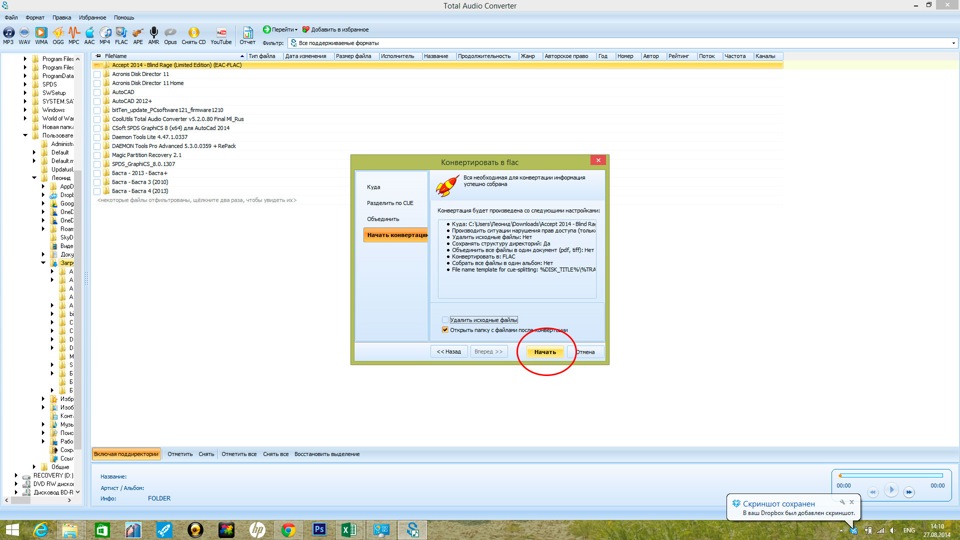Choose the APE format icon
The width and height of the screenshot is (960, 540).
click(138, 36)
